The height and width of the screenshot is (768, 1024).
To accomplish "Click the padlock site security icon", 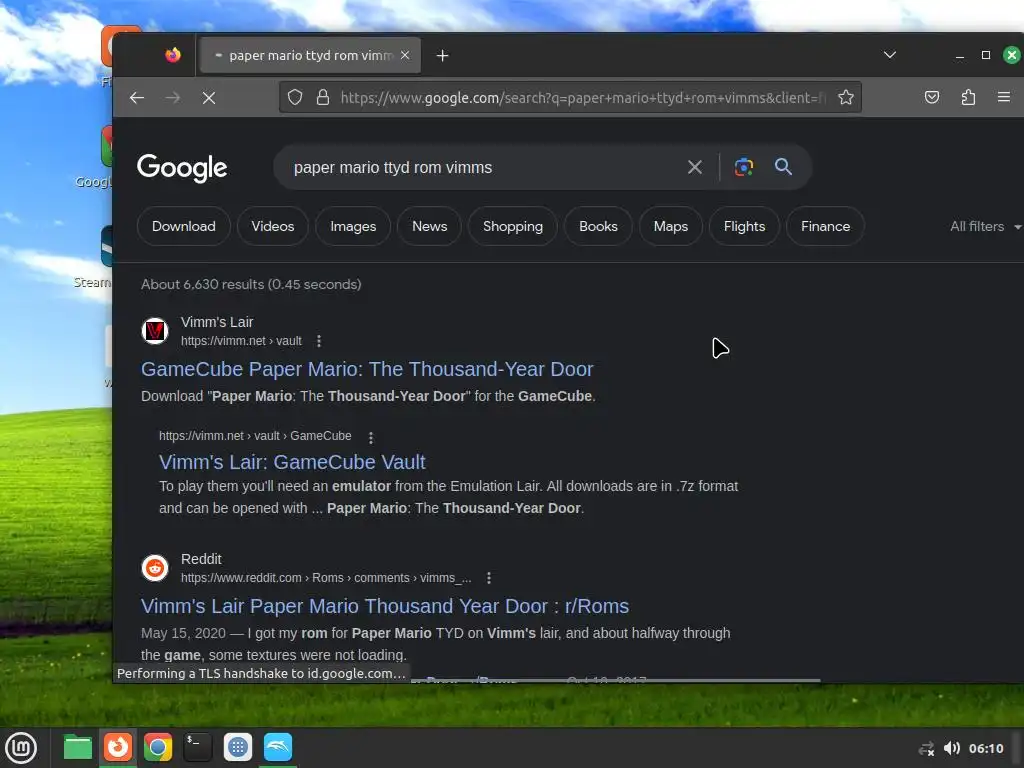I will point(323,98).
